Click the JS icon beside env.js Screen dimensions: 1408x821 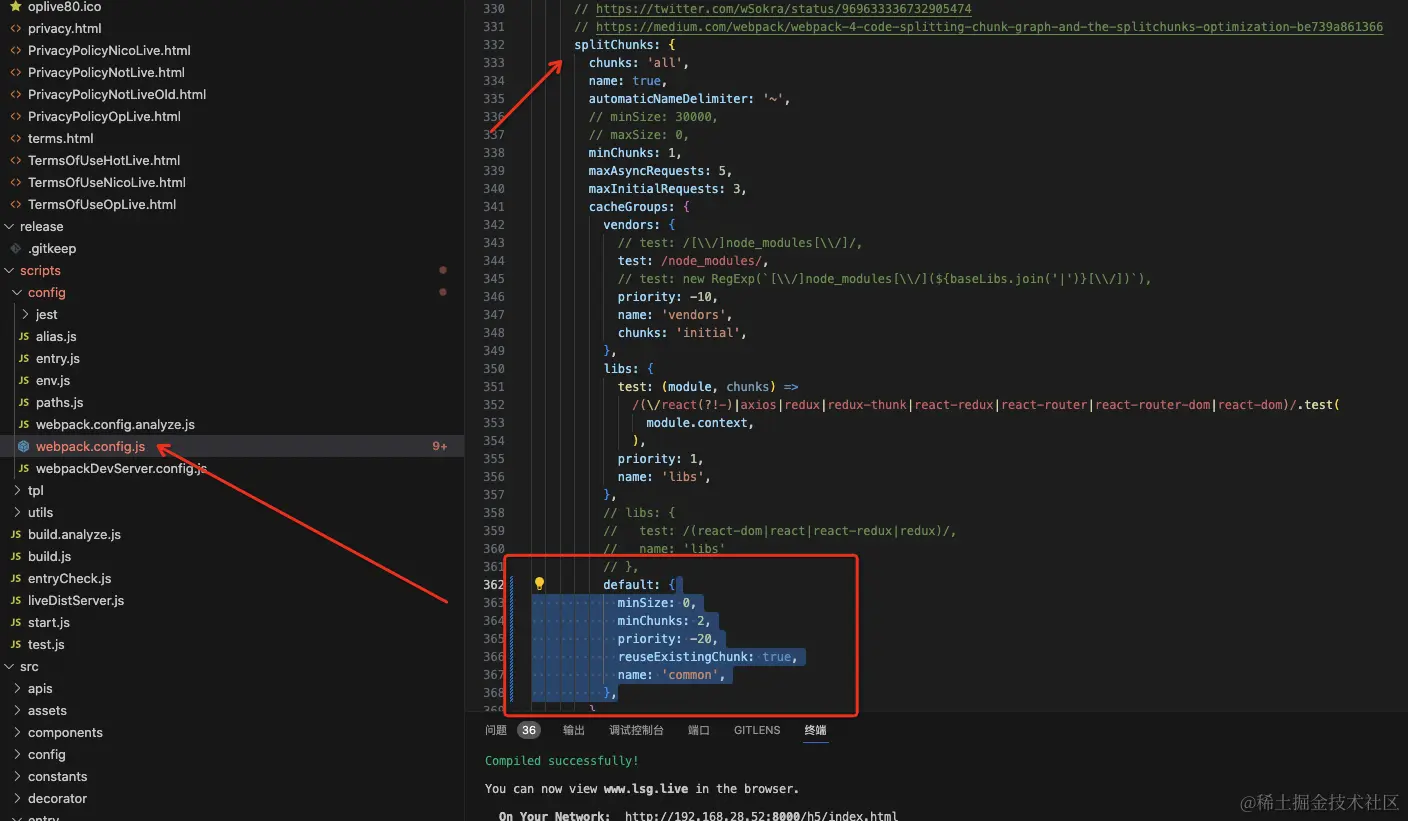click(x=24, y=380)
